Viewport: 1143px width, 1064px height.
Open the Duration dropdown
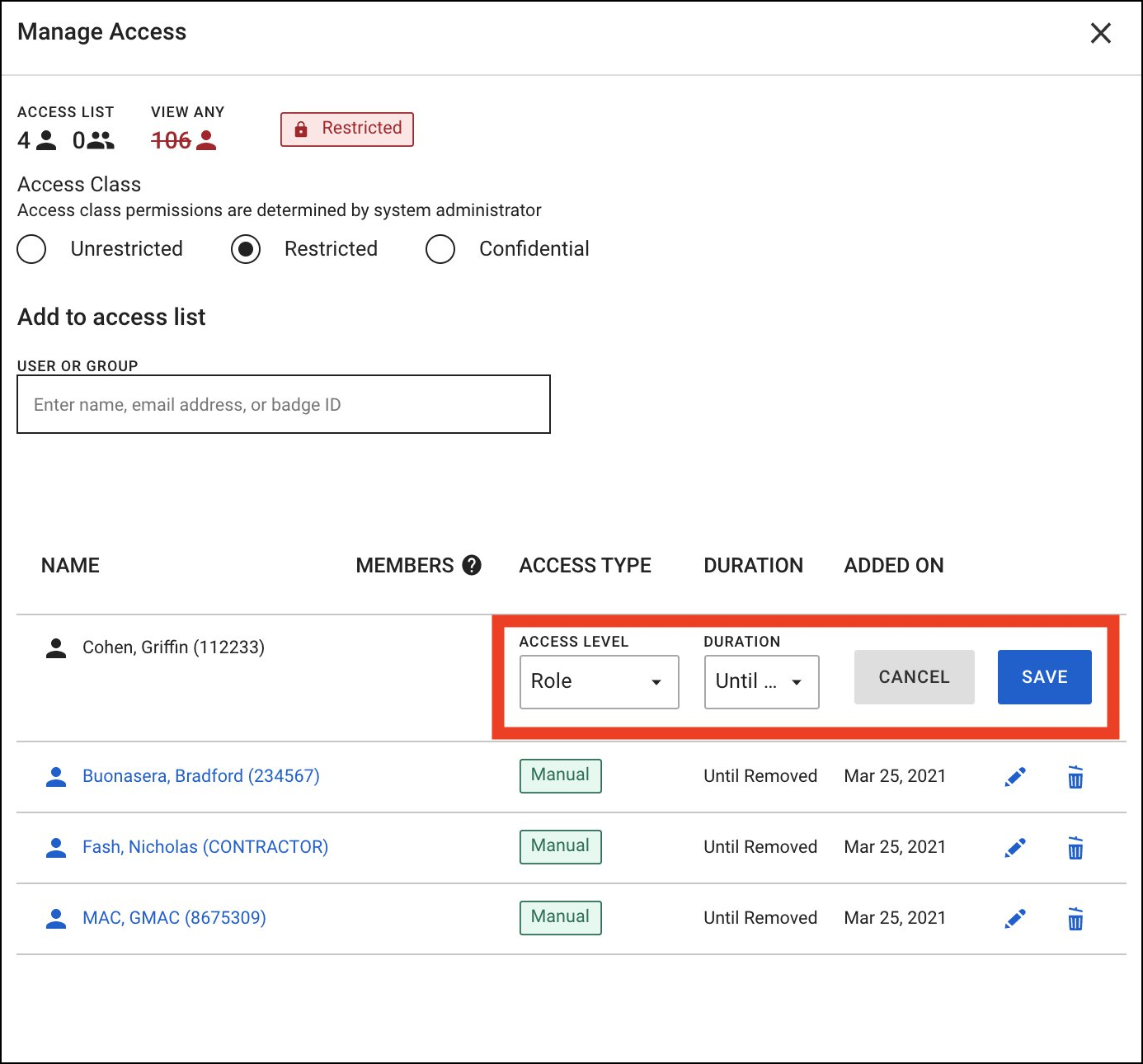tap(760, 682)
